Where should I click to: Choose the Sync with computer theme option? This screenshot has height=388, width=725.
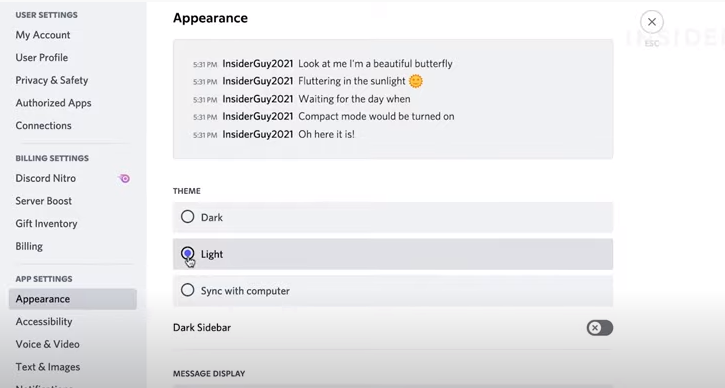tap(393, 290)
